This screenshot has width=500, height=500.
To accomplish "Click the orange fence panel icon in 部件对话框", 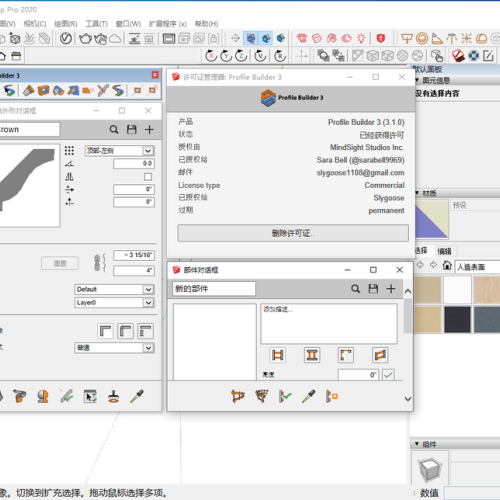I will pos(380,355).
